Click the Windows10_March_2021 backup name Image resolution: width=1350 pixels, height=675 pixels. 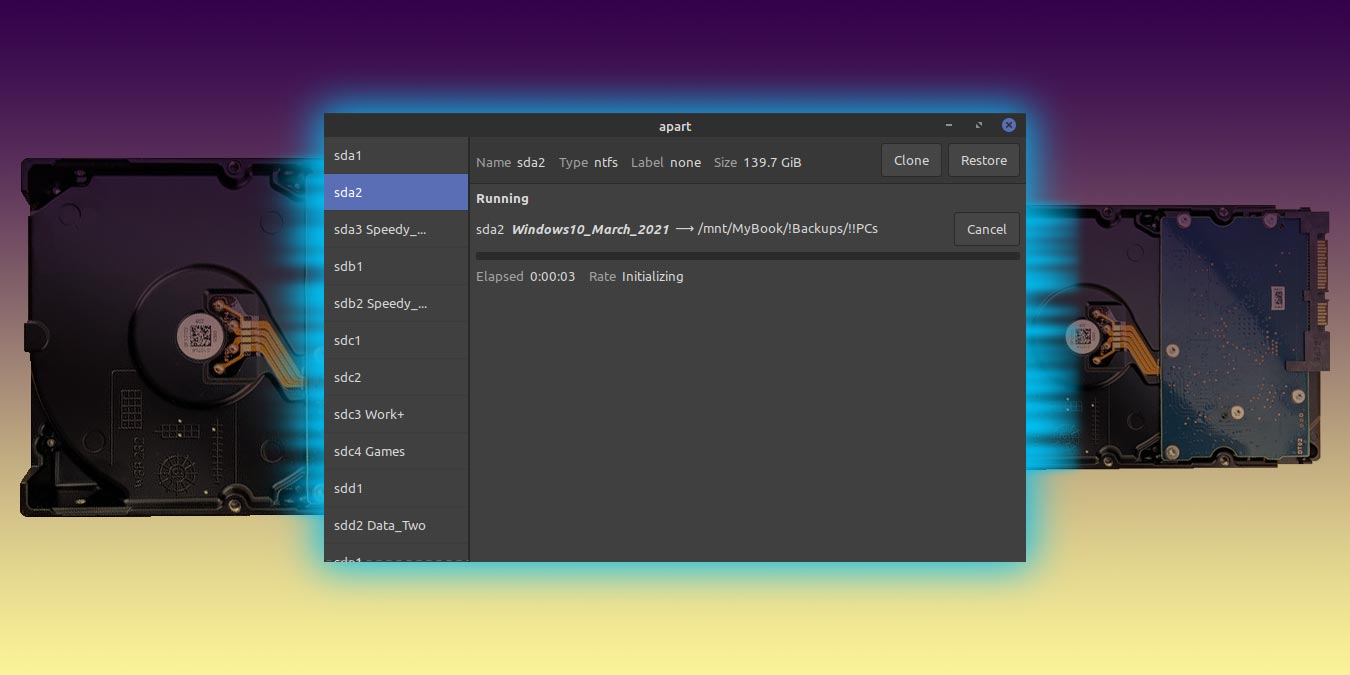point(590,228)
